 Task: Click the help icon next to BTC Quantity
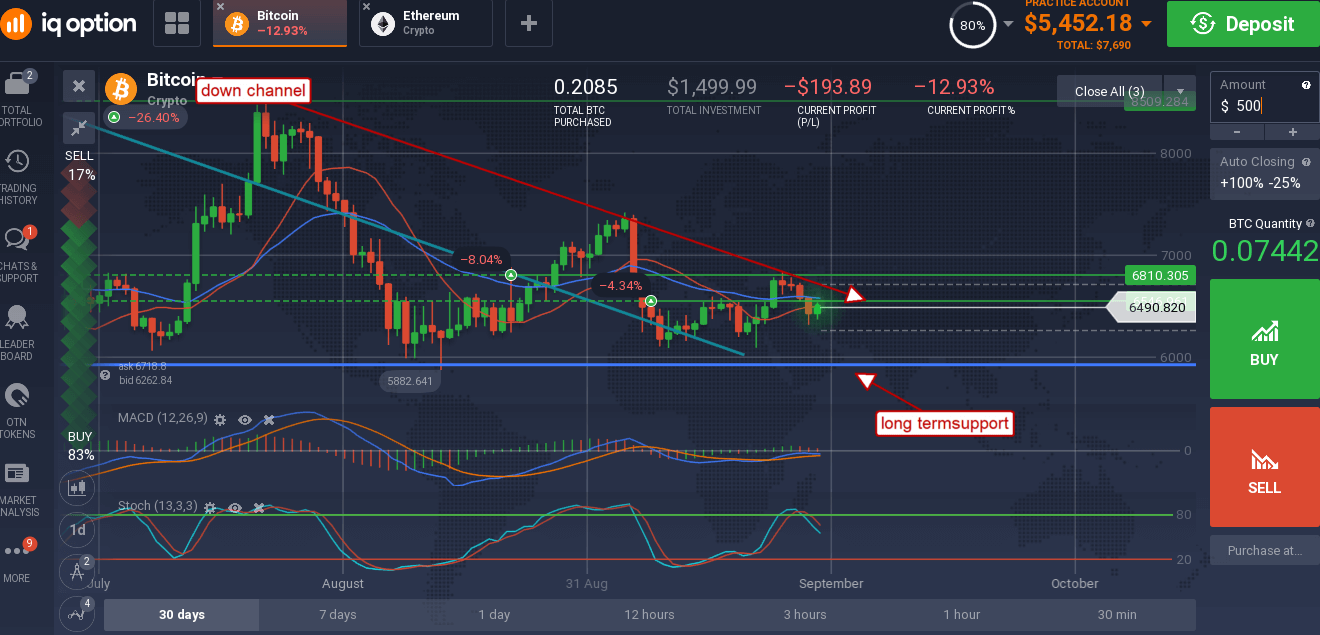(x=1311, y=224)
